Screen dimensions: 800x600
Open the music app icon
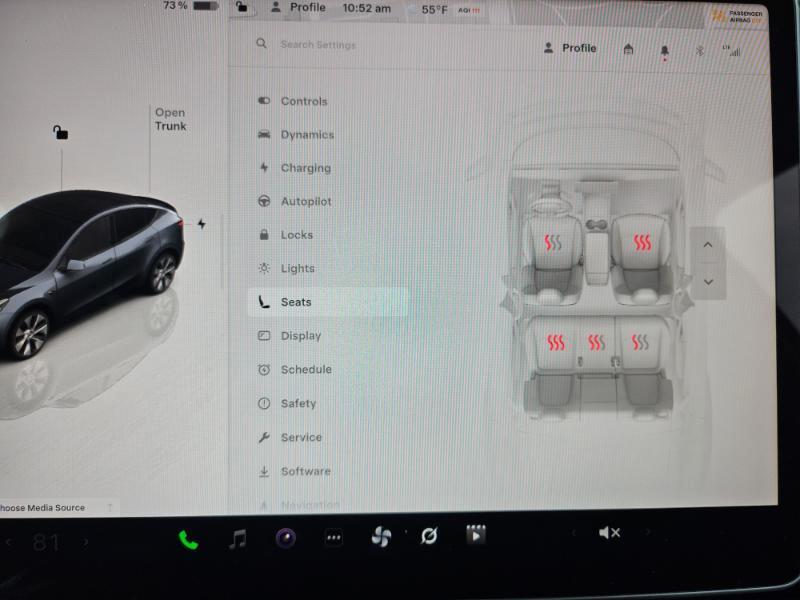click(238, 539)
